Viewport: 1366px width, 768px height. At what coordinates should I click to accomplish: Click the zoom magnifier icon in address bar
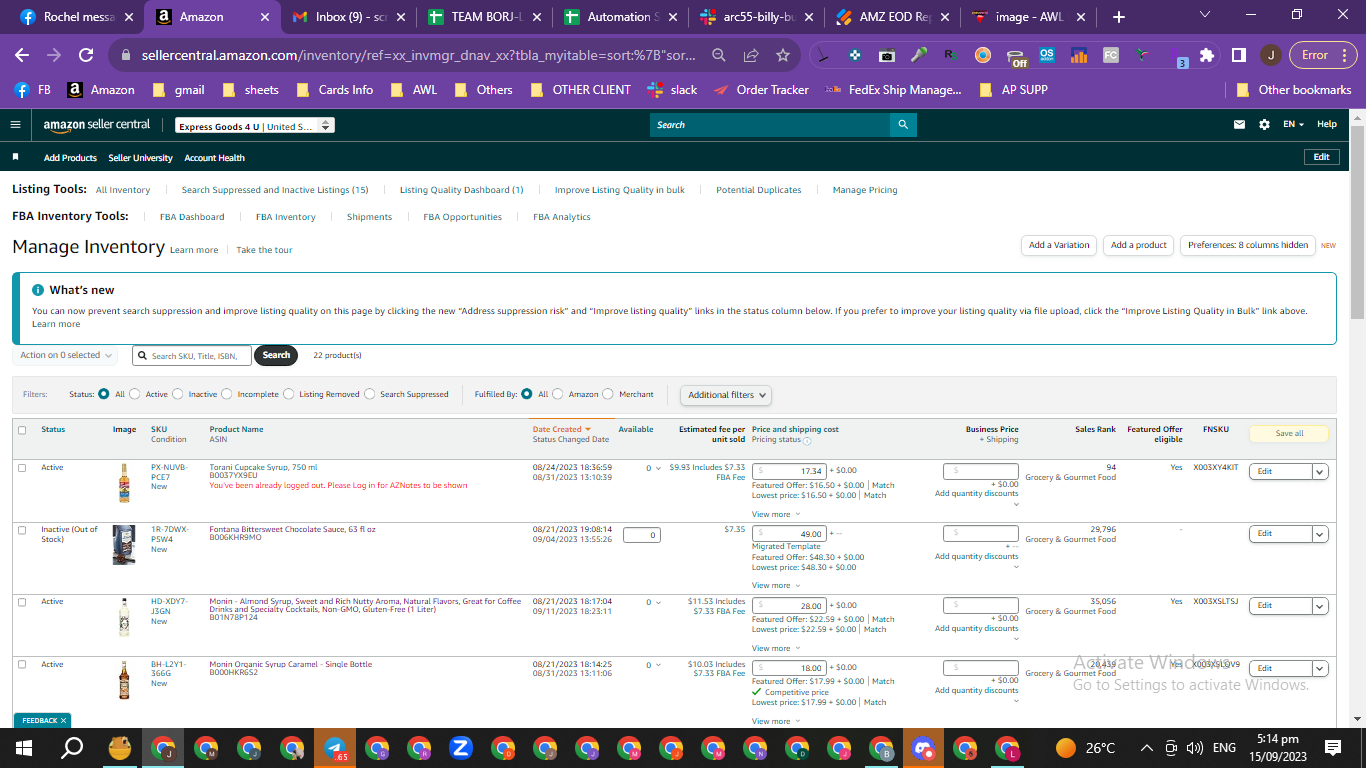719,55
